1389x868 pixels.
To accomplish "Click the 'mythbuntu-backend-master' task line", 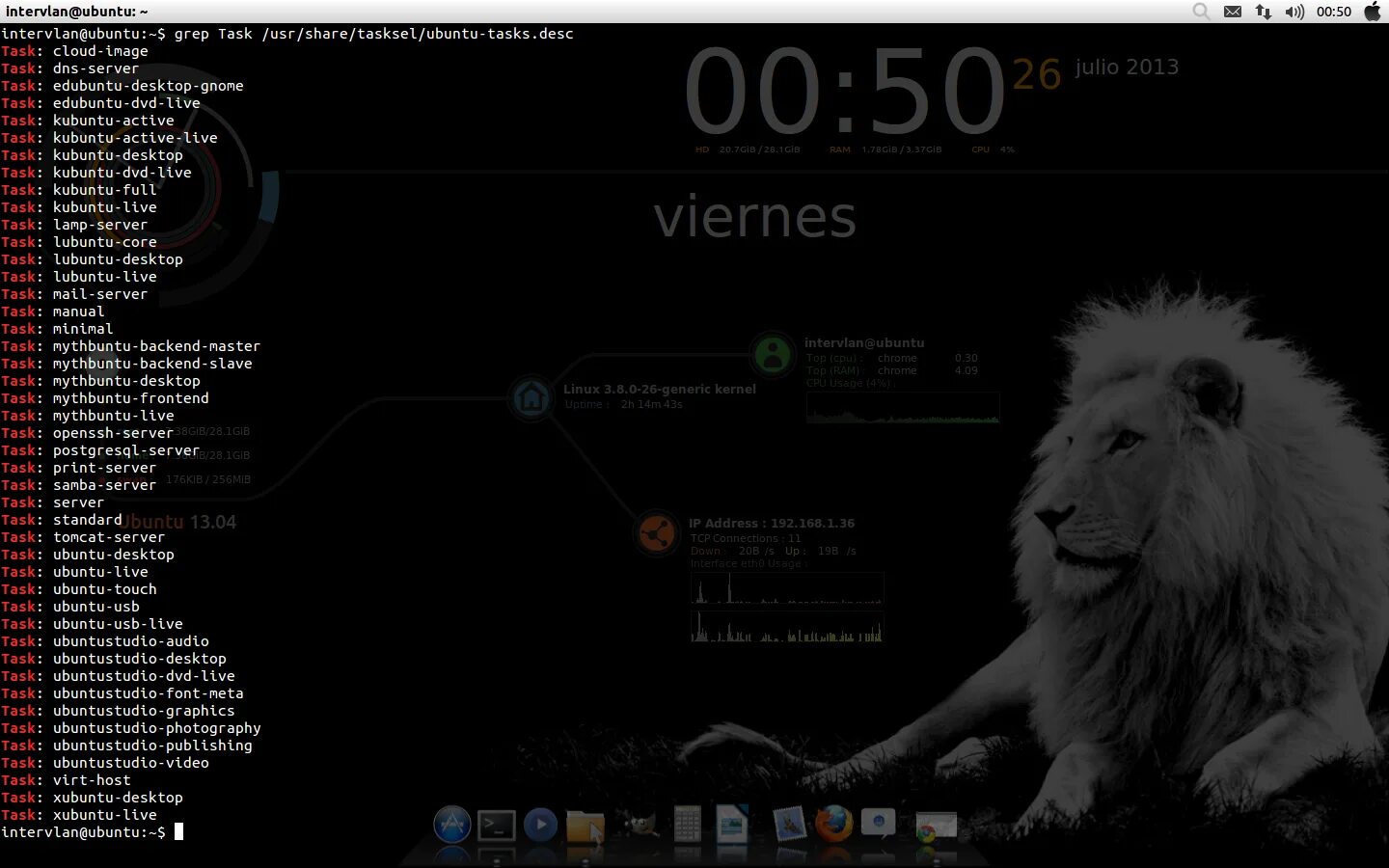I will tap(130, 346).
